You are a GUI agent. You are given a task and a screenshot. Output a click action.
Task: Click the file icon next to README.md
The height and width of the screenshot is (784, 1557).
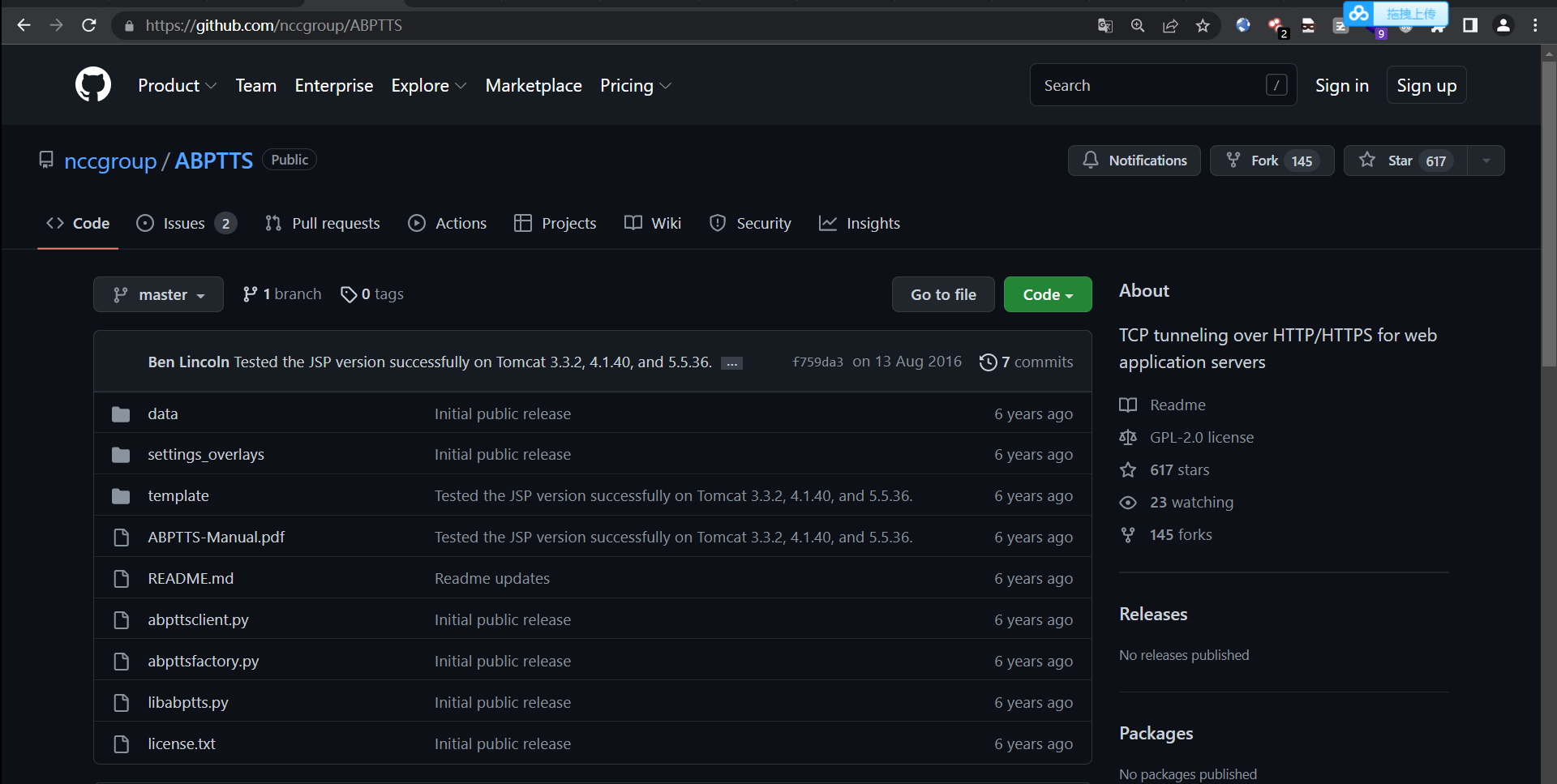tap(122, 579)
